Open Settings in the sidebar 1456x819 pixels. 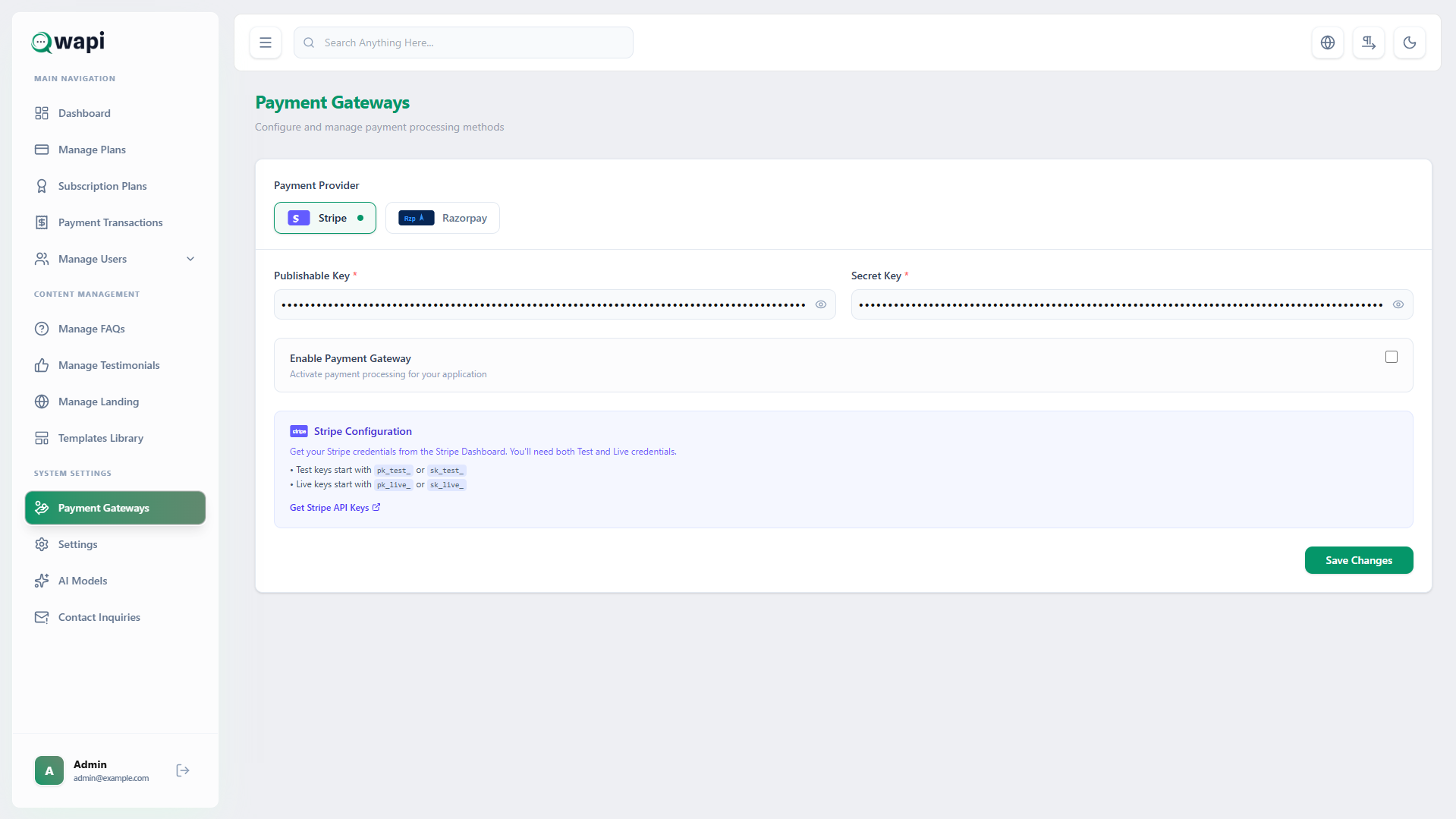tap(77, 544)
